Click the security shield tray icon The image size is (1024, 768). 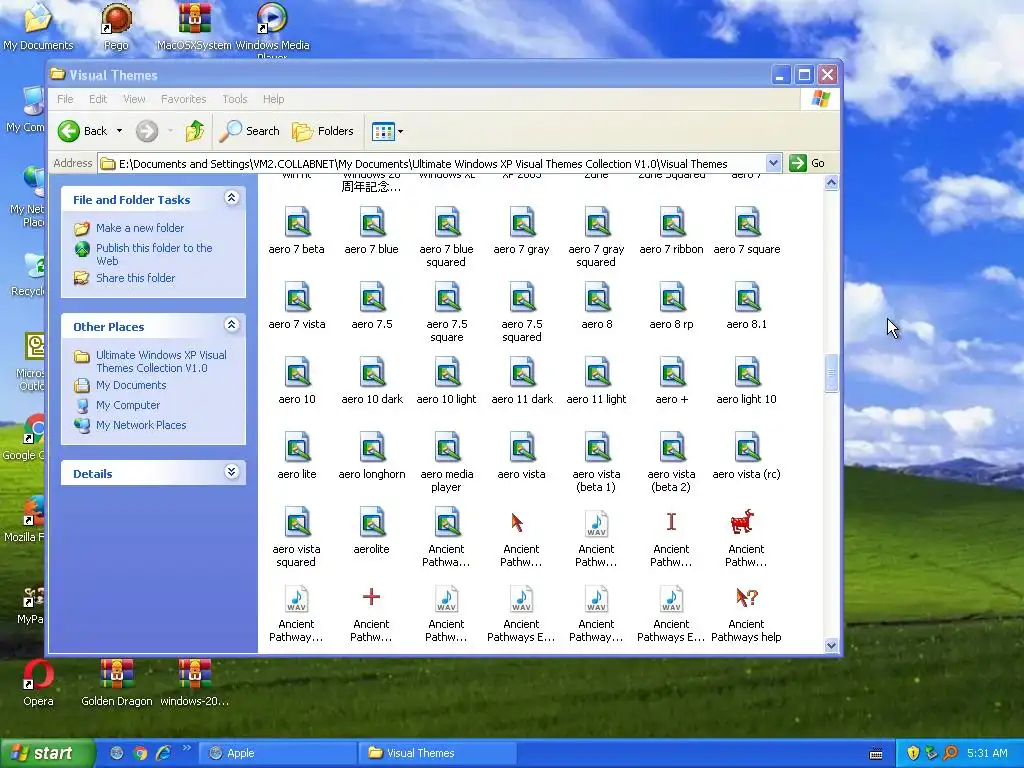913,753
